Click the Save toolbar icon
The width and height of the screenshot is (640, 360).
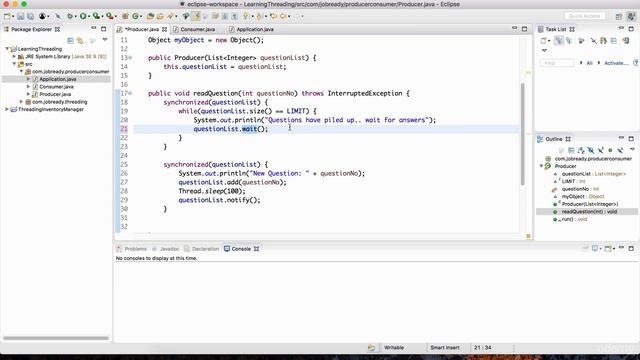(20, 16)
